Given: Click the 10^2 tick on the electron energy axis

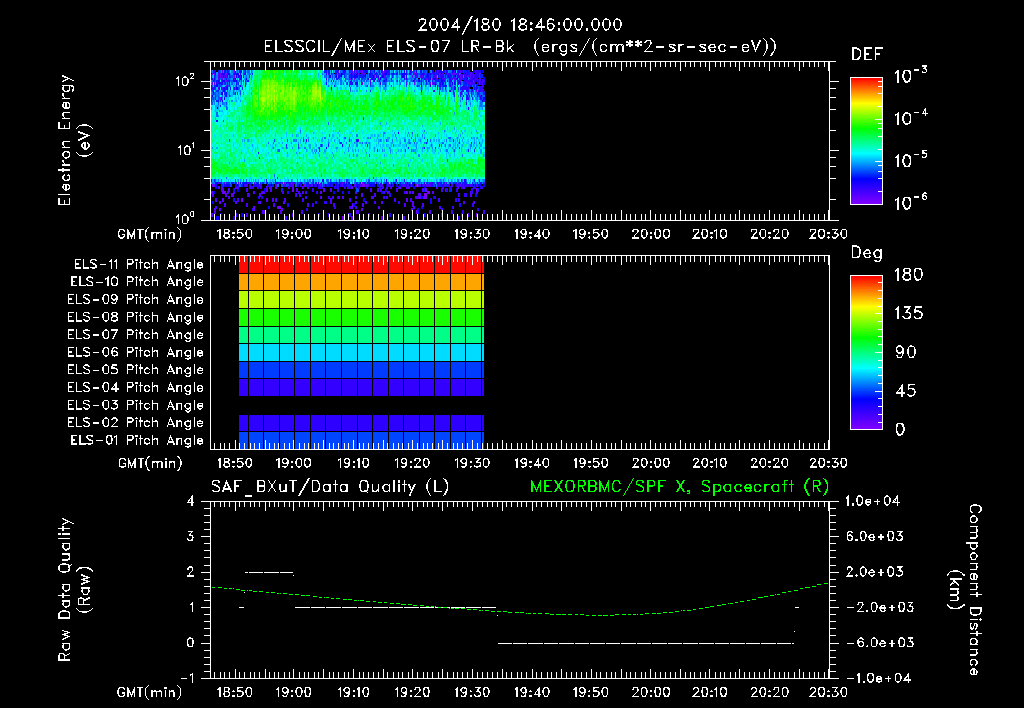Looking at the screenshot, I should click(185, 81).
